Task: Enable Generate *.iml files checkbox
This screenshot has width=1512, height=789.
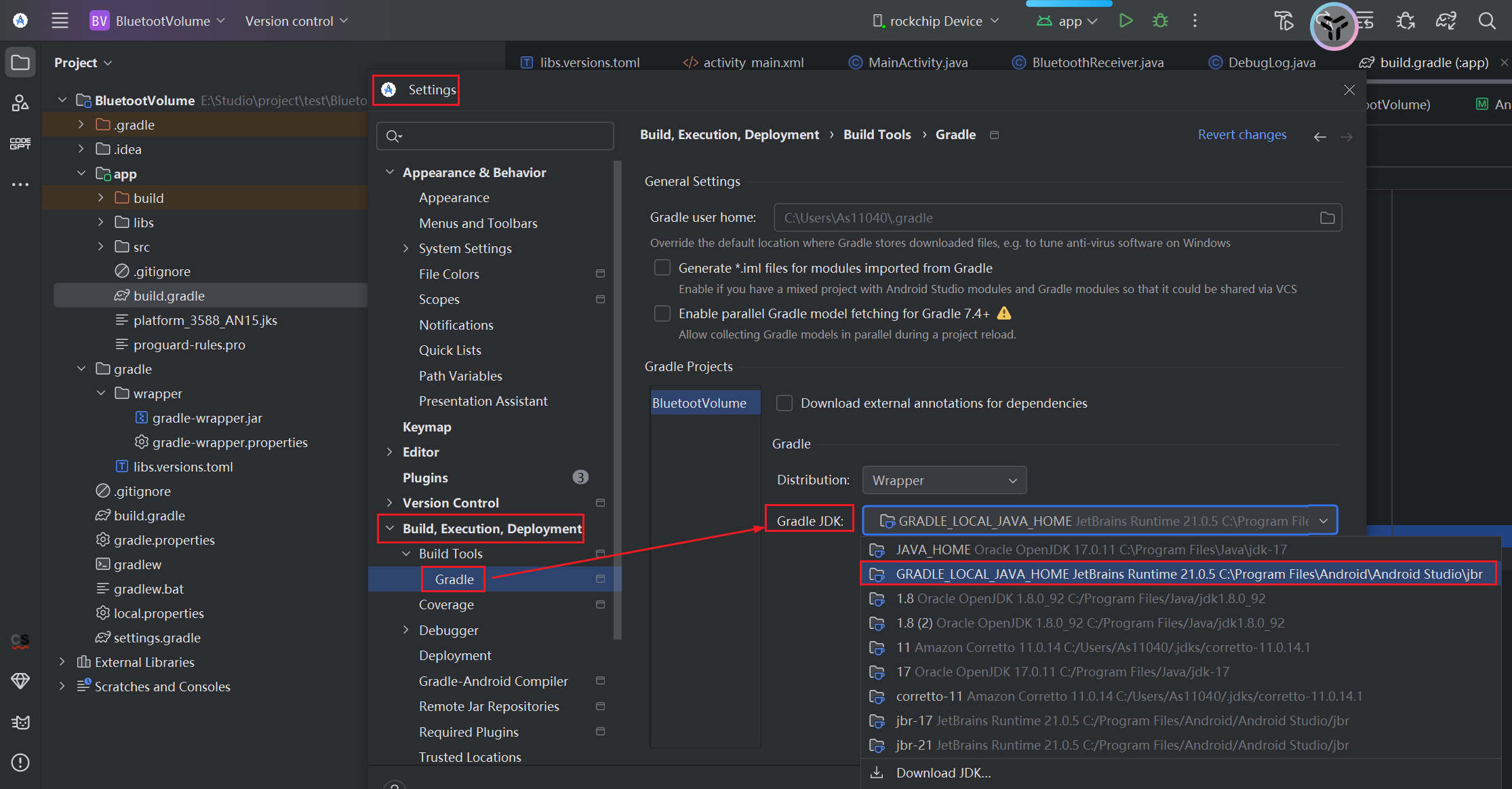Action: pyautogui.click(x=662, y=267)
